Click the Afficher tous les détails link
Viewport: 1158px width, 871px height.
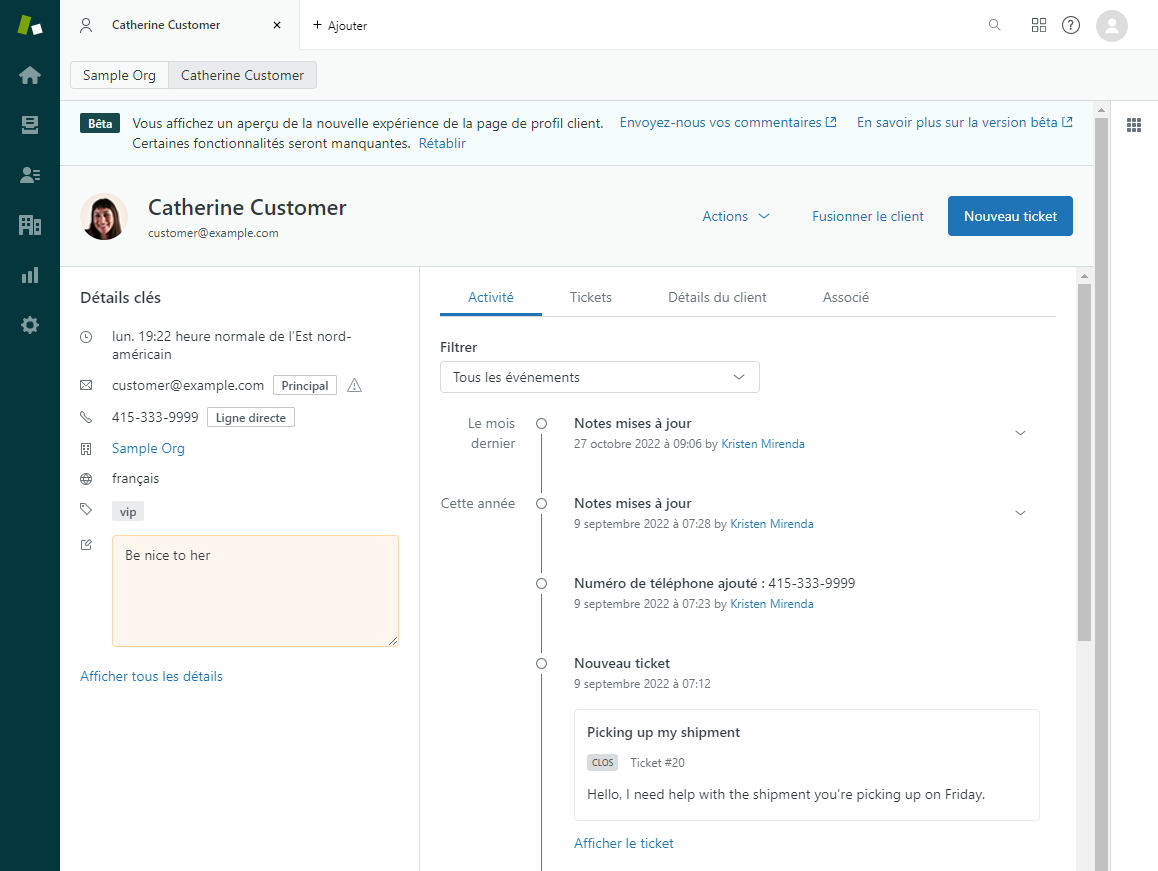pos(151,676)
